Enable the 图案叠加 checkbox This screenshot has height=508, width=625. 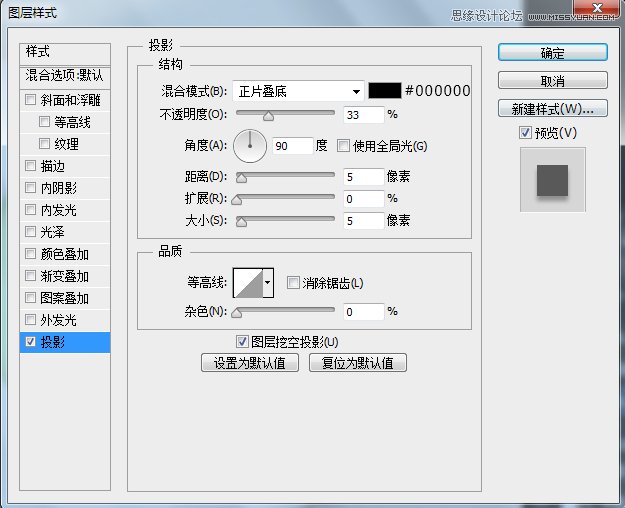click(x=31, y=297)
